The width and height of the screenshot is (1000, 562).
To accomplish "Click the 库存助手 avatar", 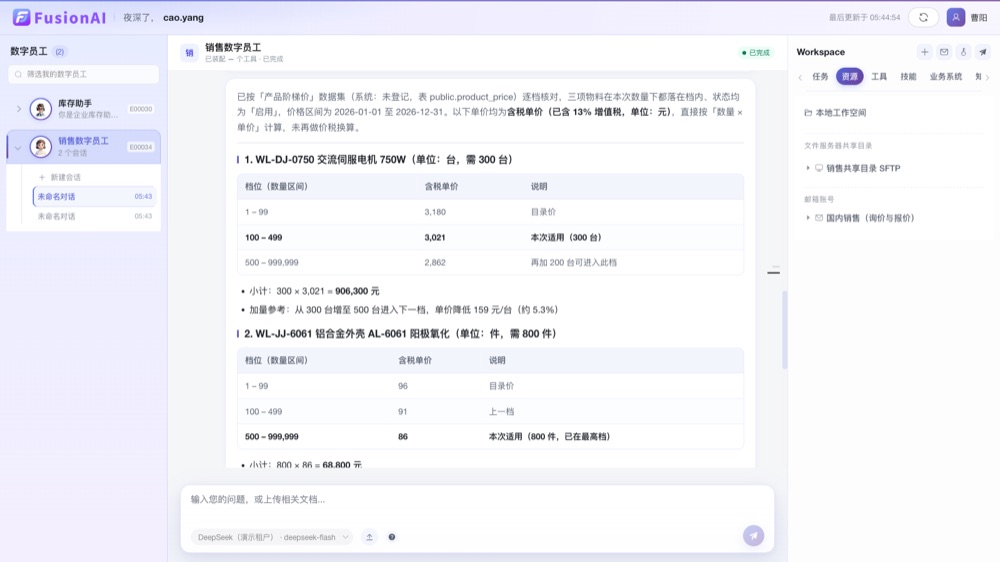I will (41, 108).
